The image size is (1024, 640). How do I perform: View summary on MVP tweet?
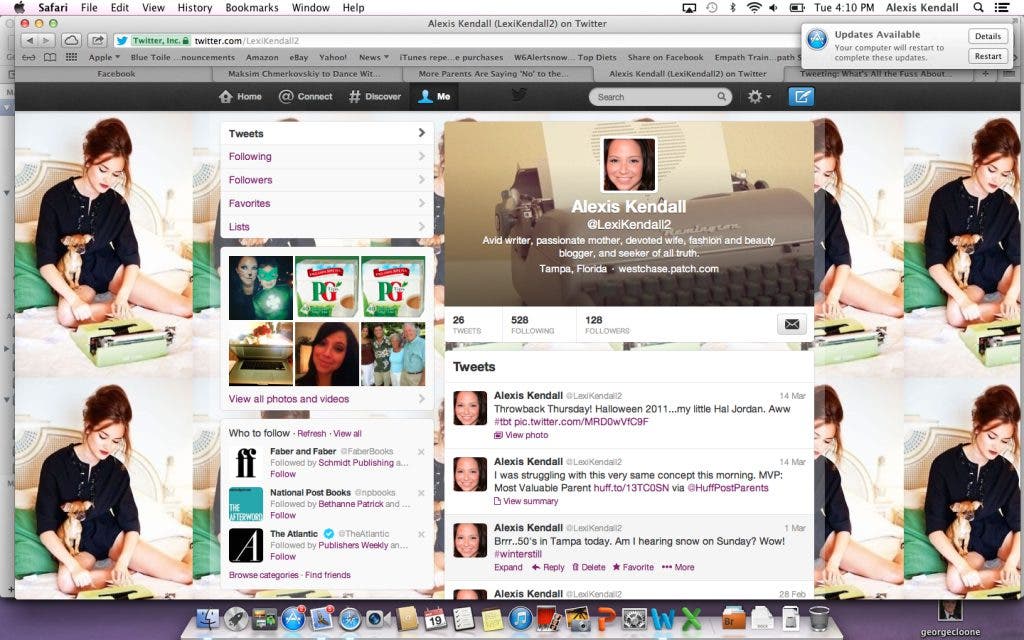(526, 502)
